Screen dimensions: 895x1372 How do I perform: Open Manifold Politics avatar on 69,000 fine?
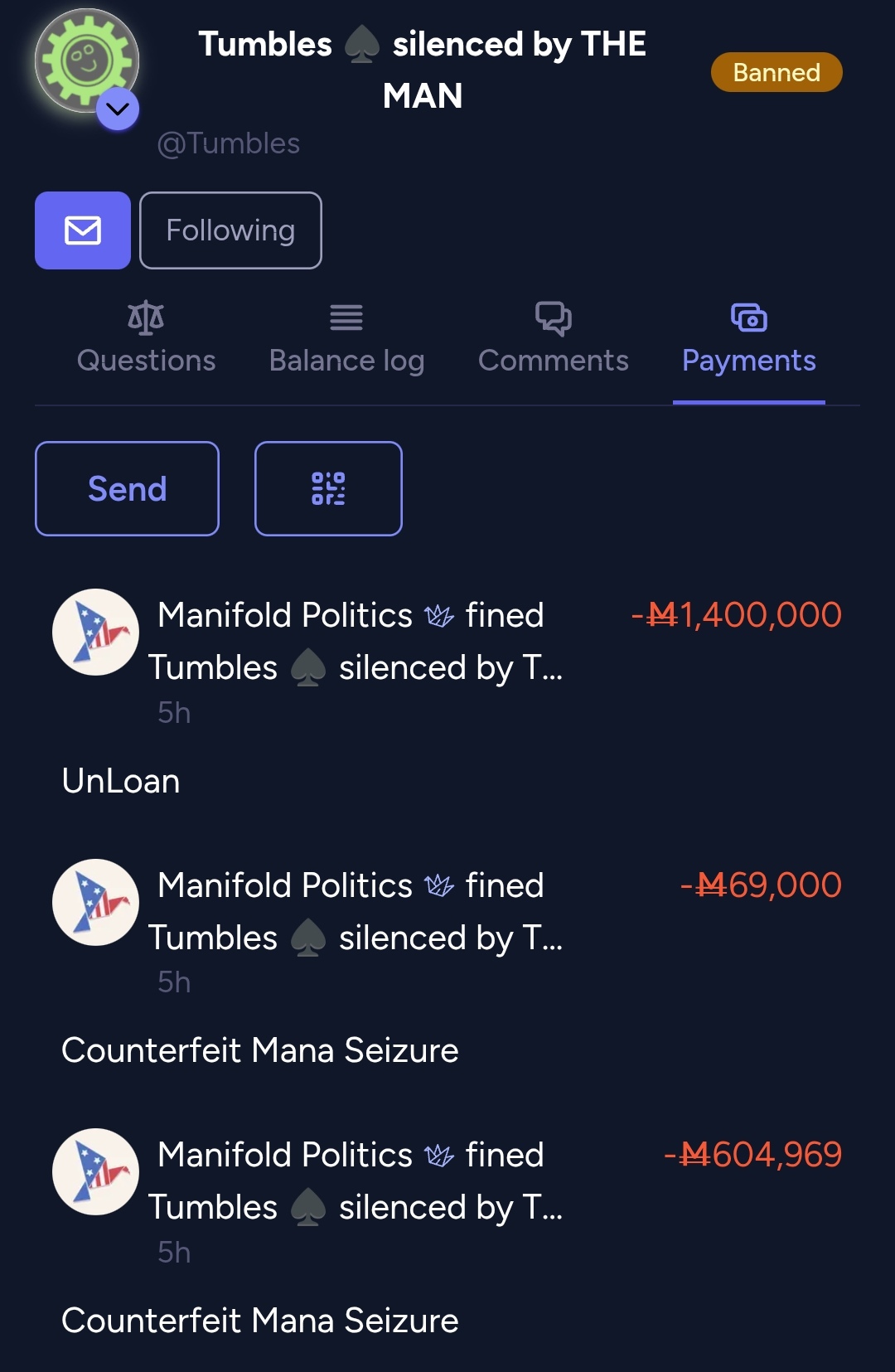click(x=95, y=902)
